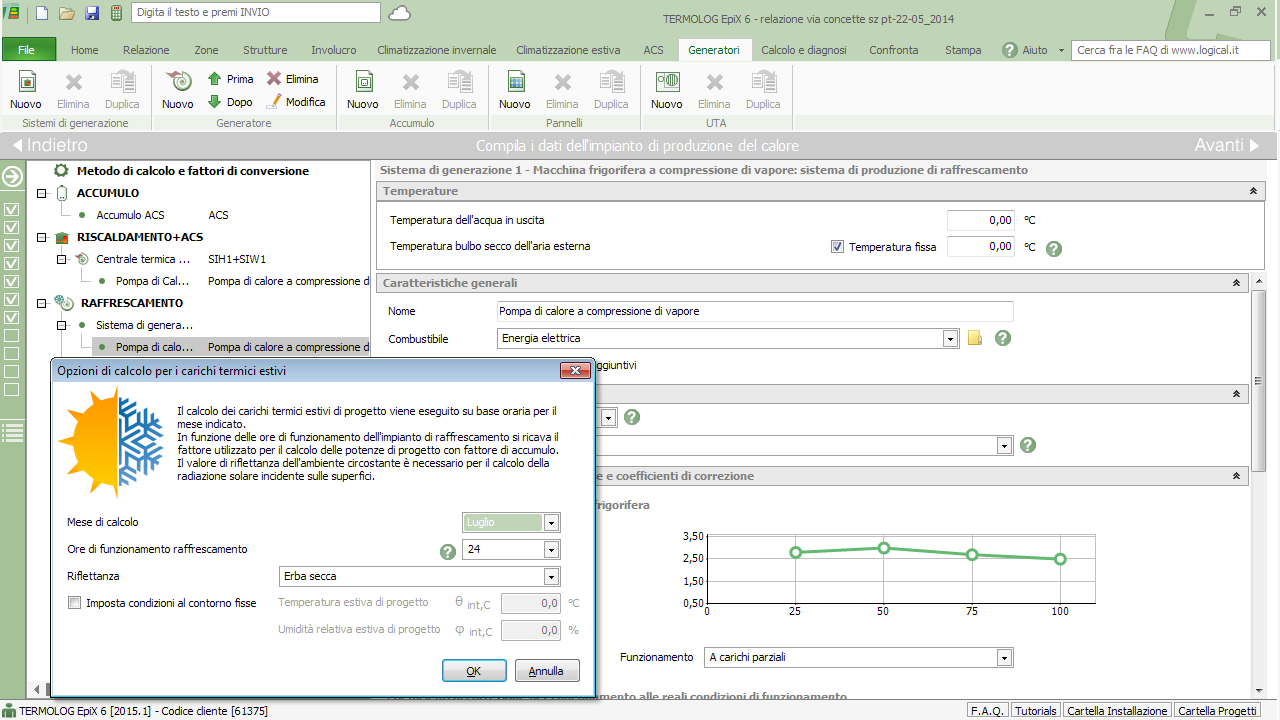Click the save floppy disk icon

(92, 13)
